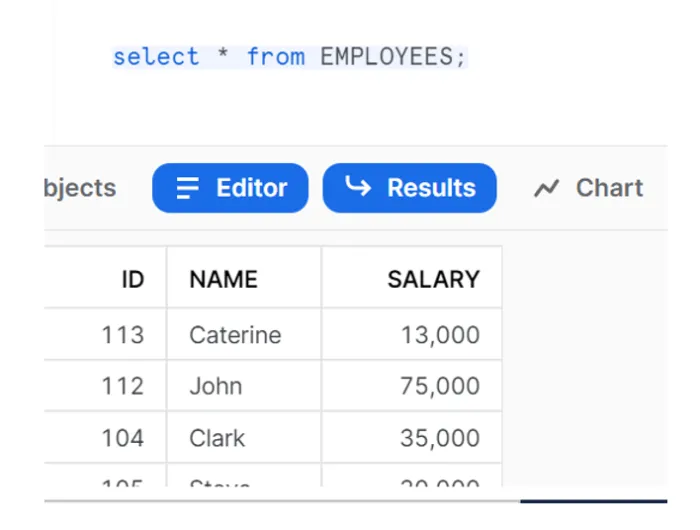This screenshot has width=700, height=530.
Task: Click the Results arrow icon
Action: pyautogui.click(x=357, y=187)
